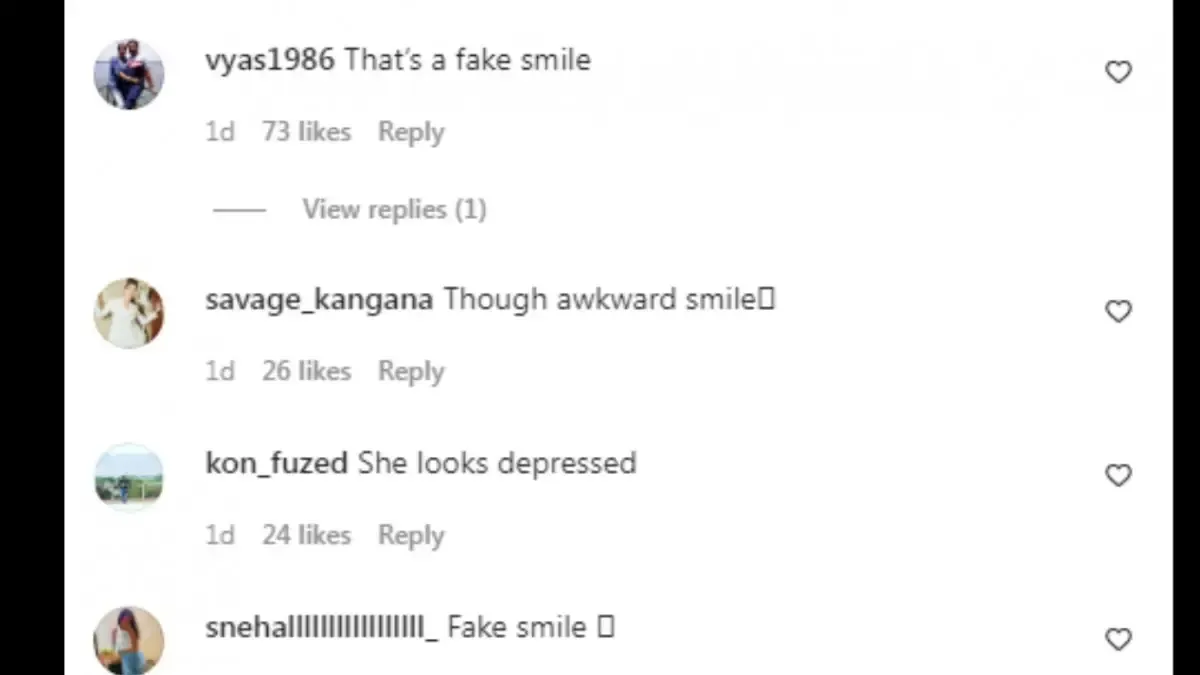Open snehal's profile avatar
Image resolution: width=1200 pixels, height=675 pixels.
pyautogui.click(x=129, y=640)
